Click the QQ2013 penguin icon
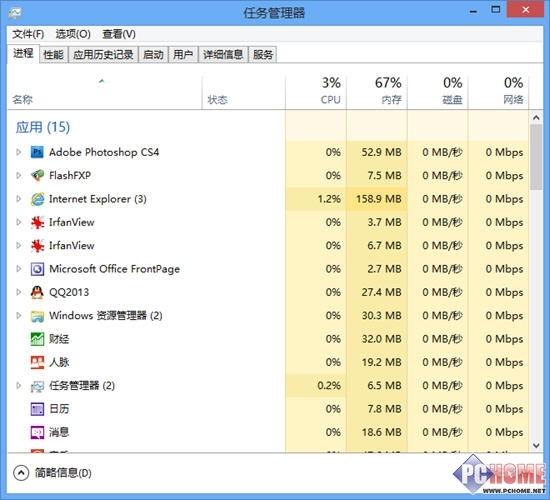Screen dimensions: 550x500 pyautogui.click(x=37, y=292)
